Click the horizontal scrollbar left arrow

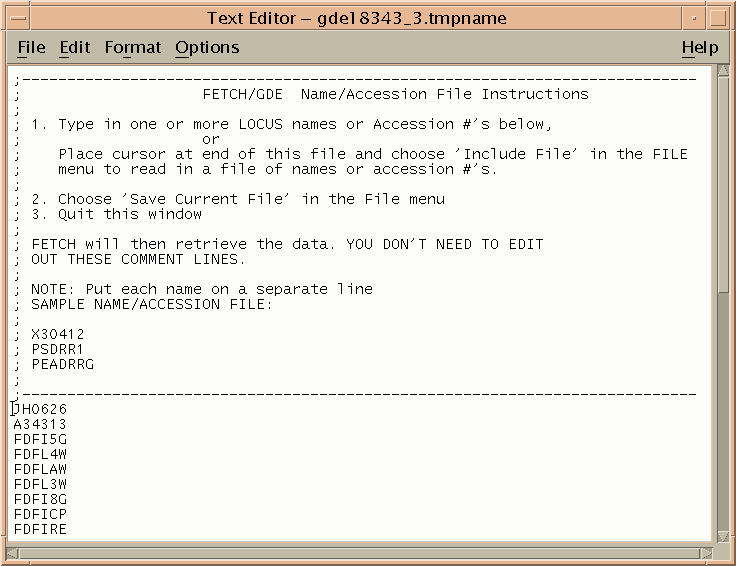[13, 553]
